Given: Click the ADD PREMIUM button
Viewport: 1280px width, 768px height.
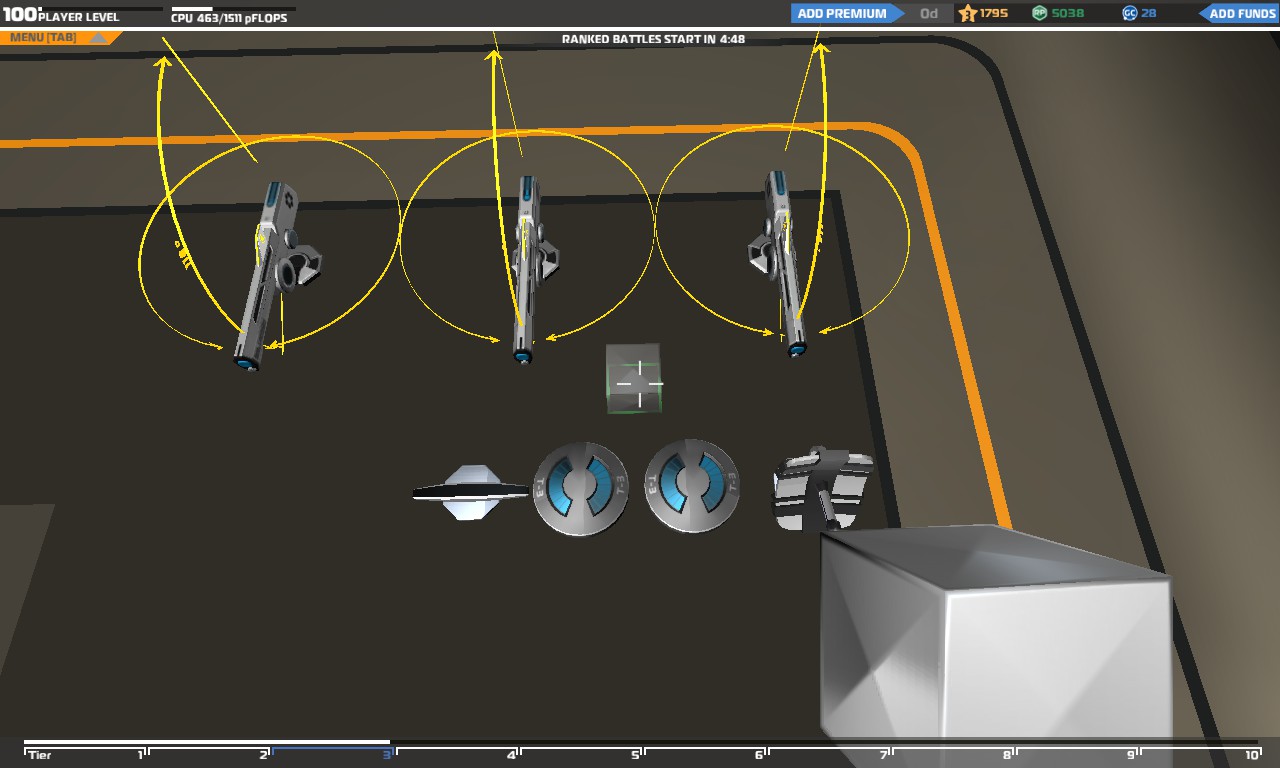Looking at the screenshot, I should 848,14.
